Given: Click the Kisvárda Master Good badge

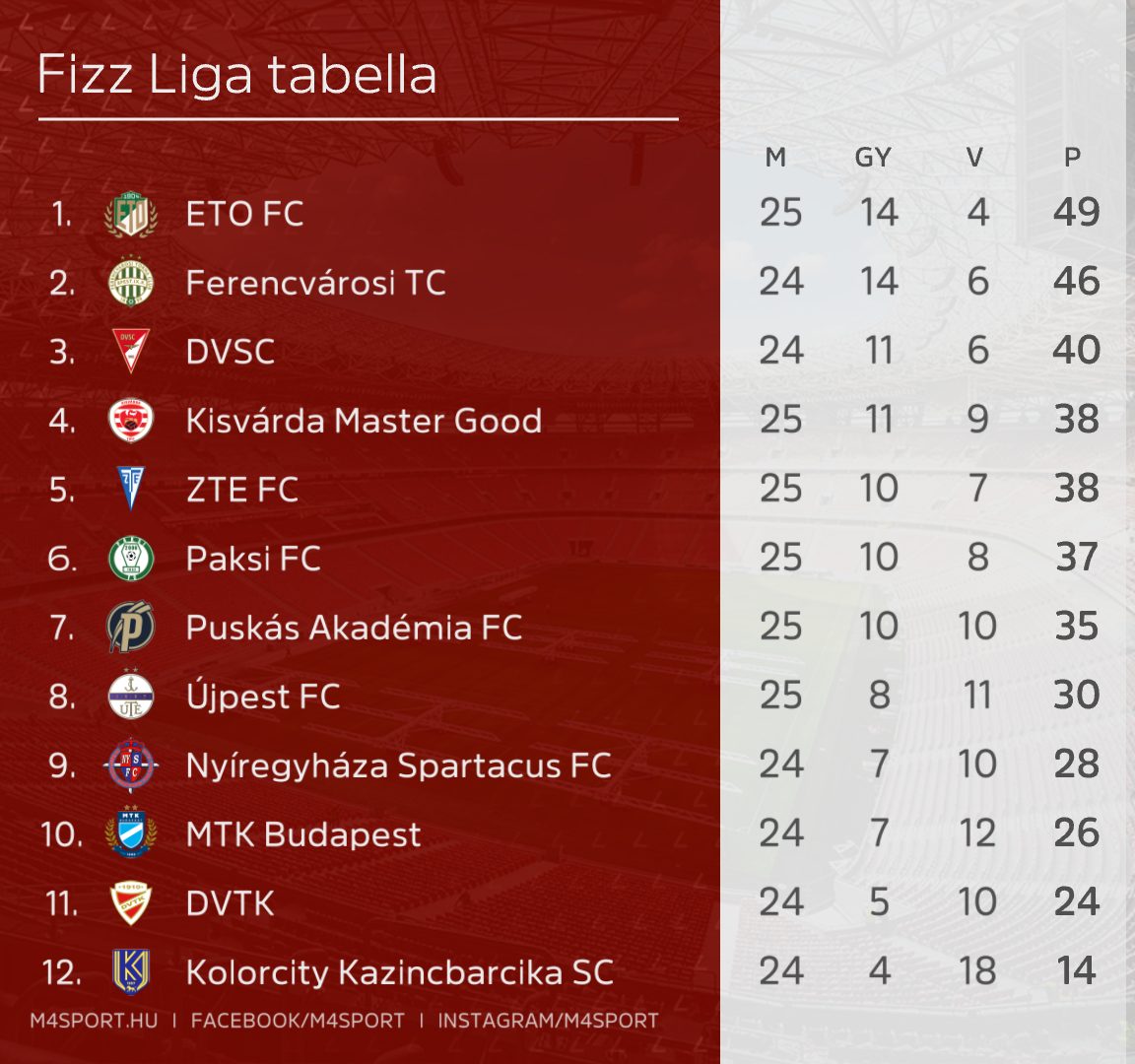Looking at the screenshot, I should 131,421.
